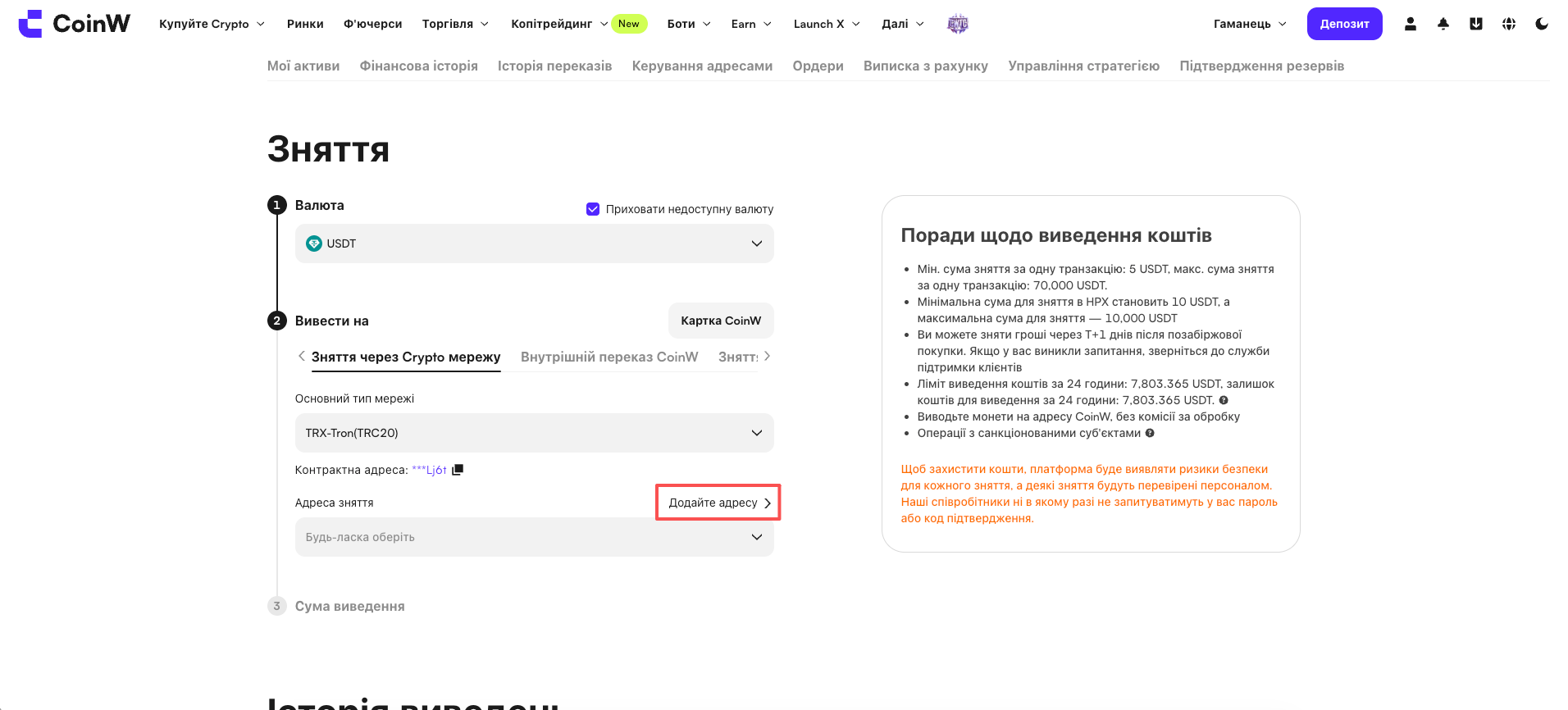This screenshot has height=710, width=1568.
Task: Expand the Копітрейдинг menu
Action: (559, 24)
